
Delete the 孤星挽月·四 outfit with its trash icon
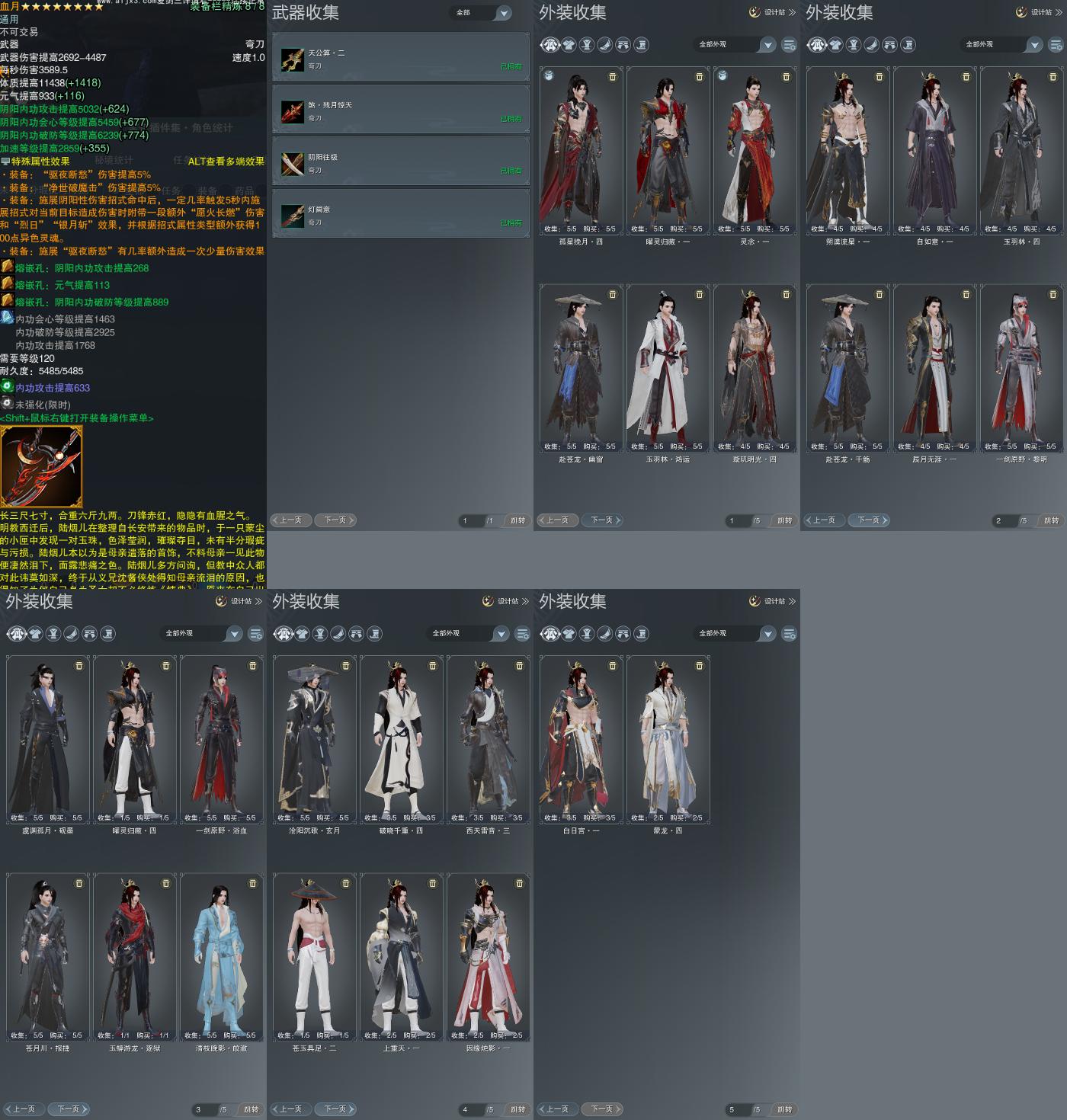tap(613, 77)
